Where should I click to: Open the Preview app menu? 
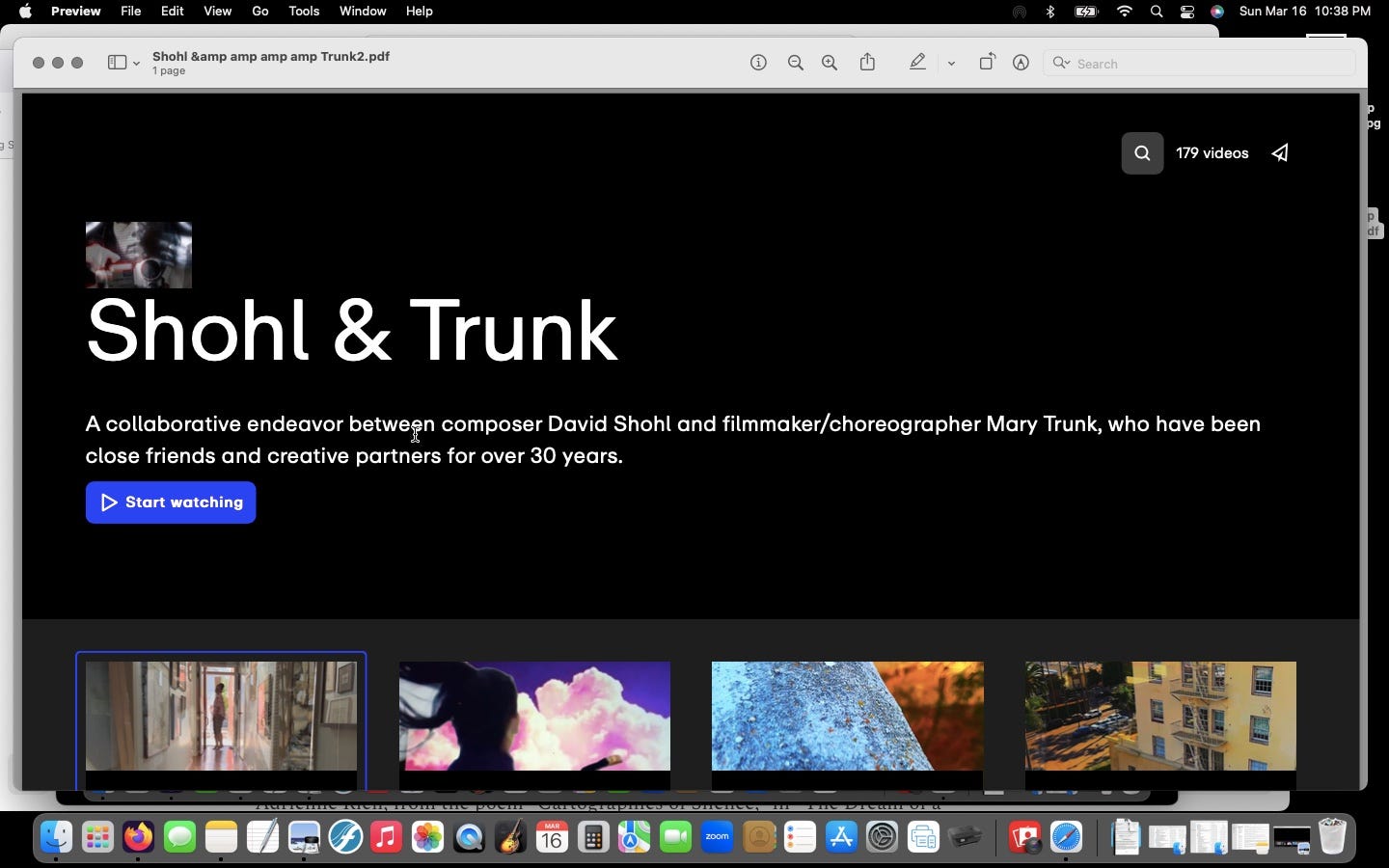pyautogui.click(x=75, y=12)
